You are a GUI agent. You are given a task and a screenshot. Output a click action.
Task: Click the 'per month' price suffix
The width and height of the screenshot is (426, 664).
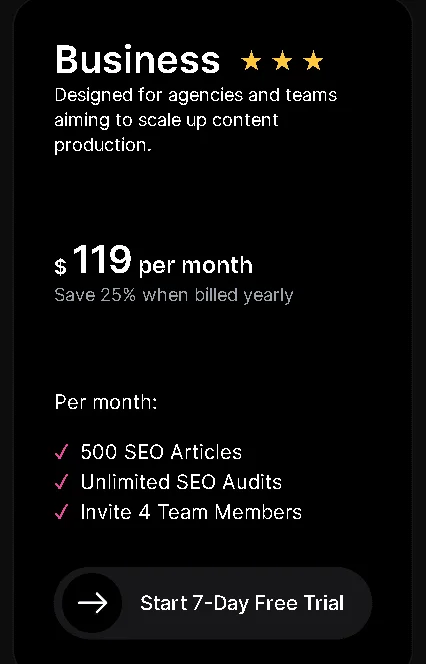196,267
